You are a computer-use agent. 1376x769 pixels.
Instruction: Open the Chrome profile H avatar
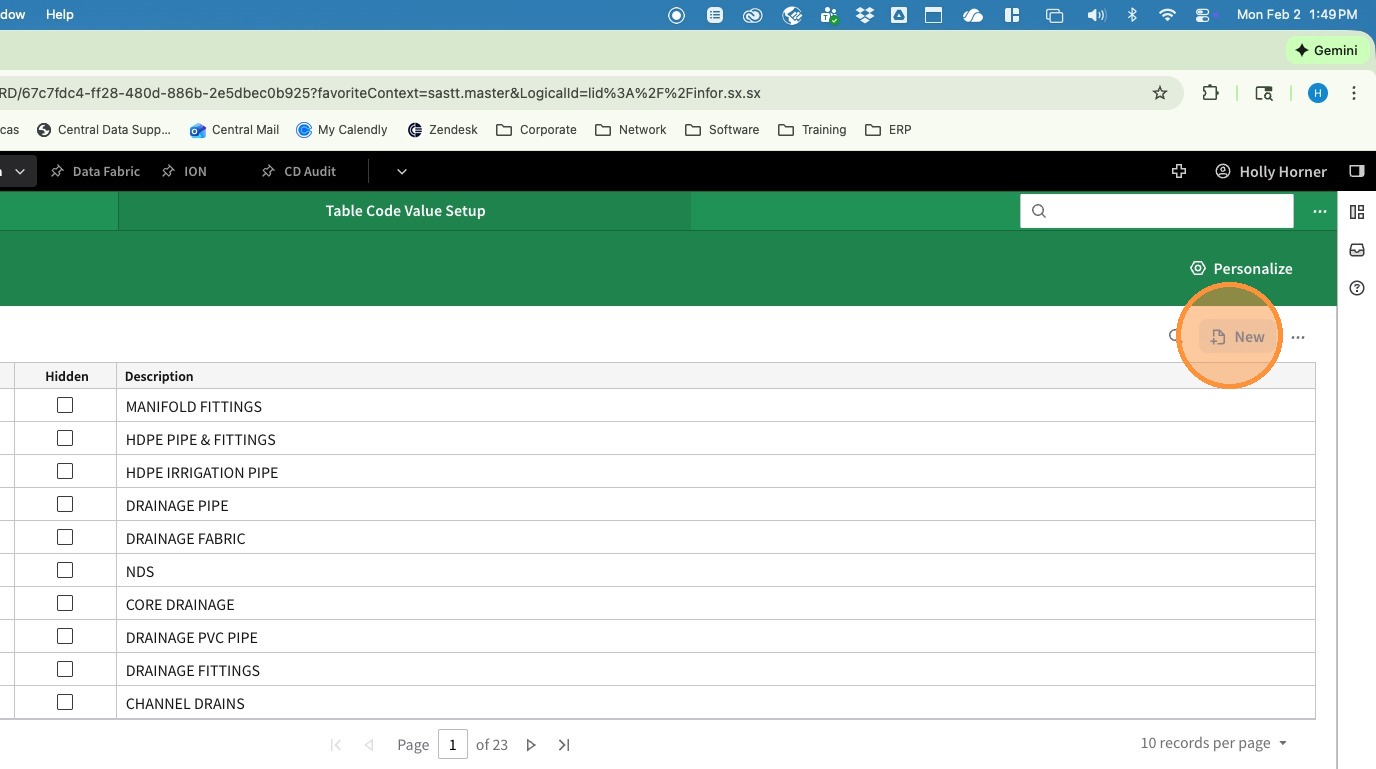tap(1318, 93)
